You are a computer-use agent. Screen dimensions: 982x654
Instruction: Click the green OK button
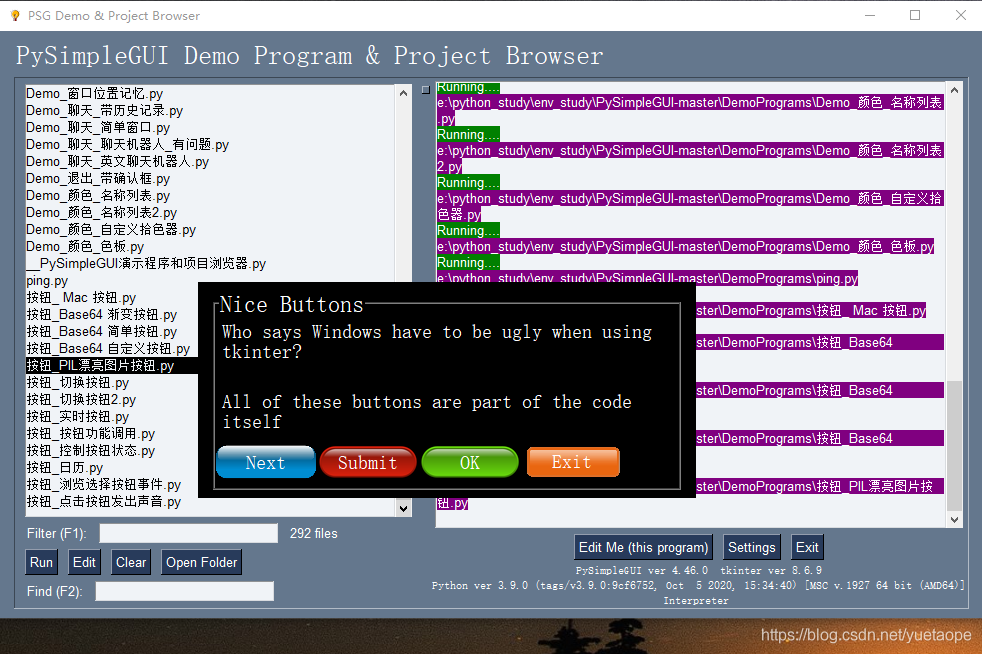(470, 462)
